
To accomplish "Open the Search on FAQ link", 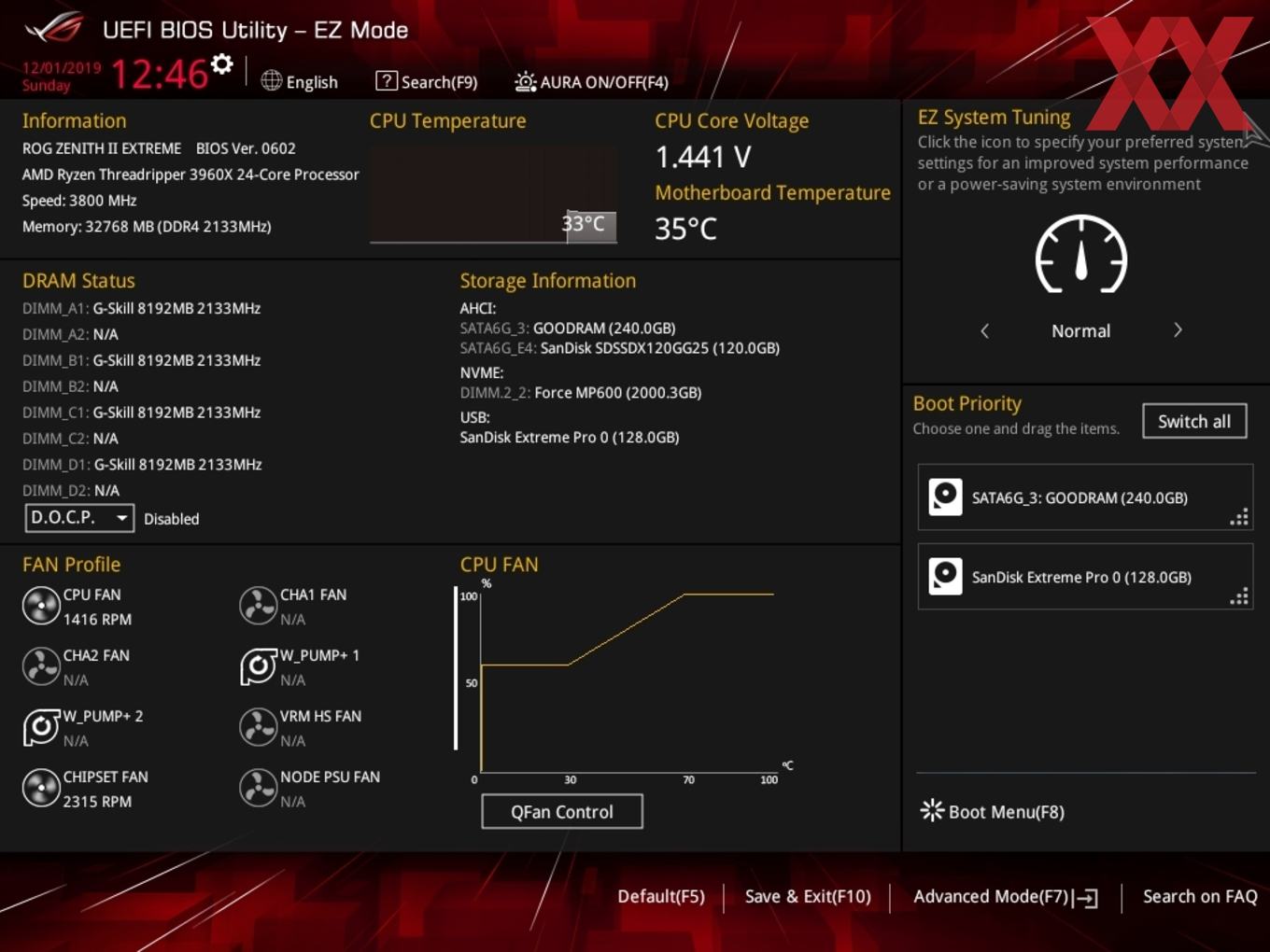I will coord(1200,896).
